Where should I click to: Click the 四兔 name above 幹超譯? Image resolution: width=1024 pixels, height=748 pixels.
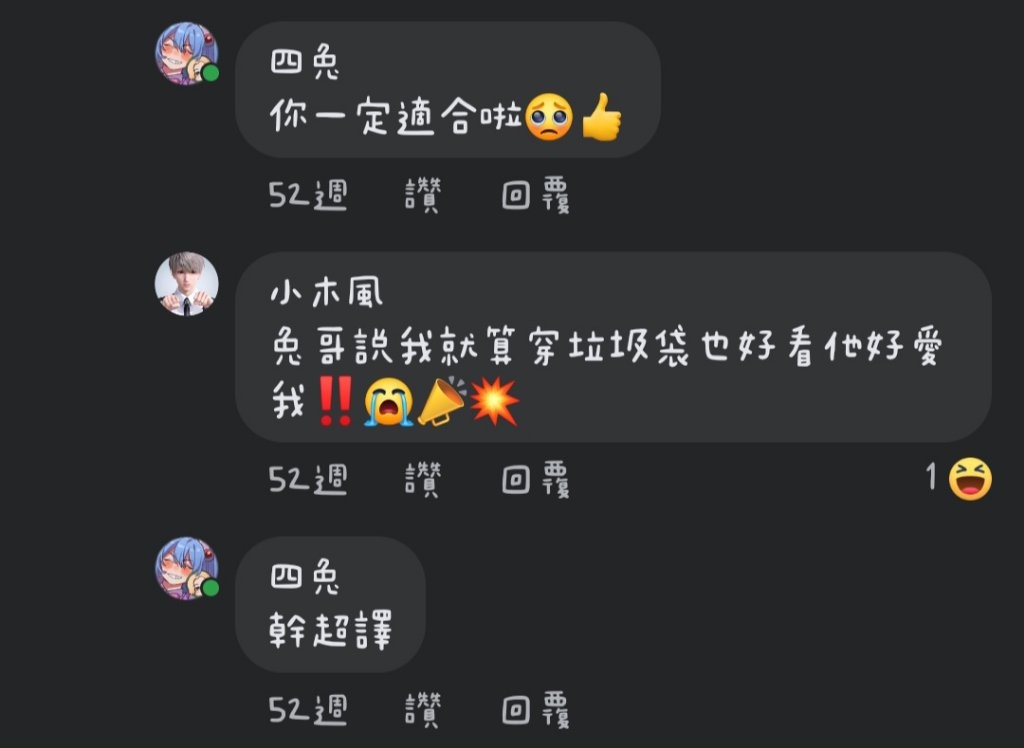[x=305, y=578]
